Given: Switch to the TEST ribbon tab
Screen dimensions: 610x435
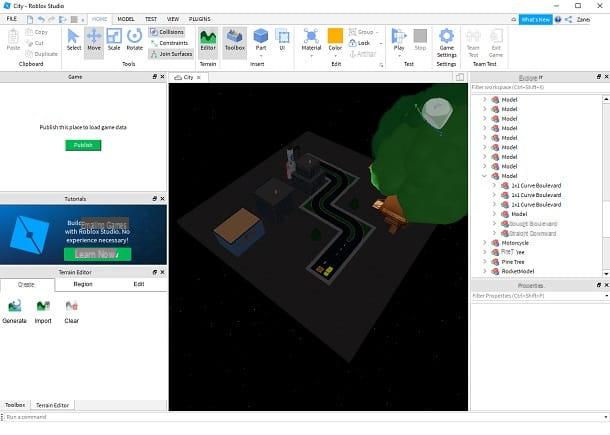Looking at the screenshot, I should tap(151, 19).
